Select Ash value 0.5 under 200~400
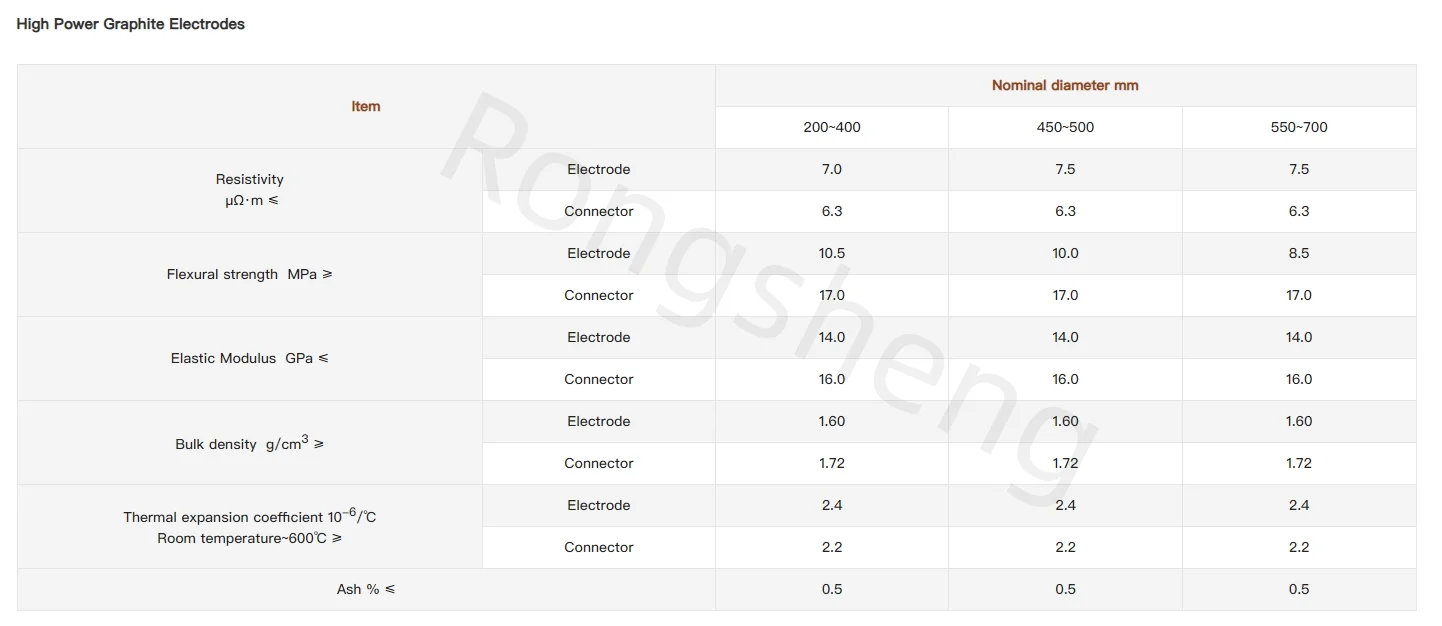1442x626 pixels. [832, 589]
